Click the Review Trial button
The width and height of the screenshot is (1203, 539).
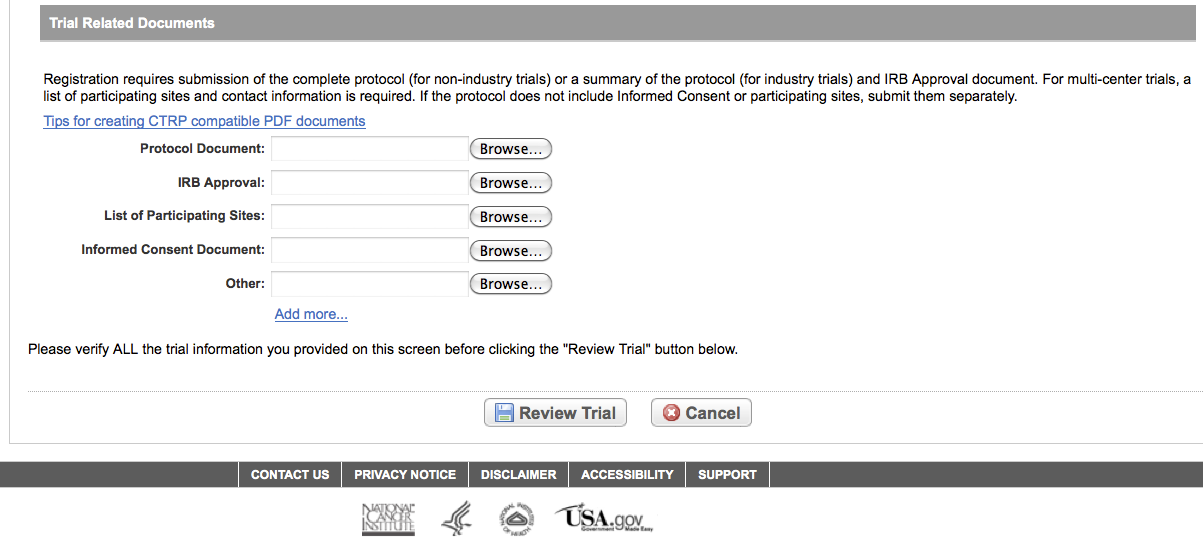(x=555, y=413)
